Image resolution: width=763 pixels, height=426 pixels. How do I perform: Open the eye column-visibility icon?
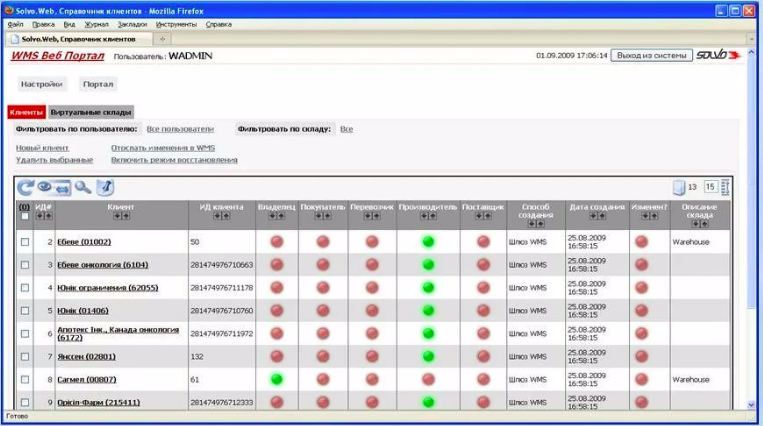point(45,186)
